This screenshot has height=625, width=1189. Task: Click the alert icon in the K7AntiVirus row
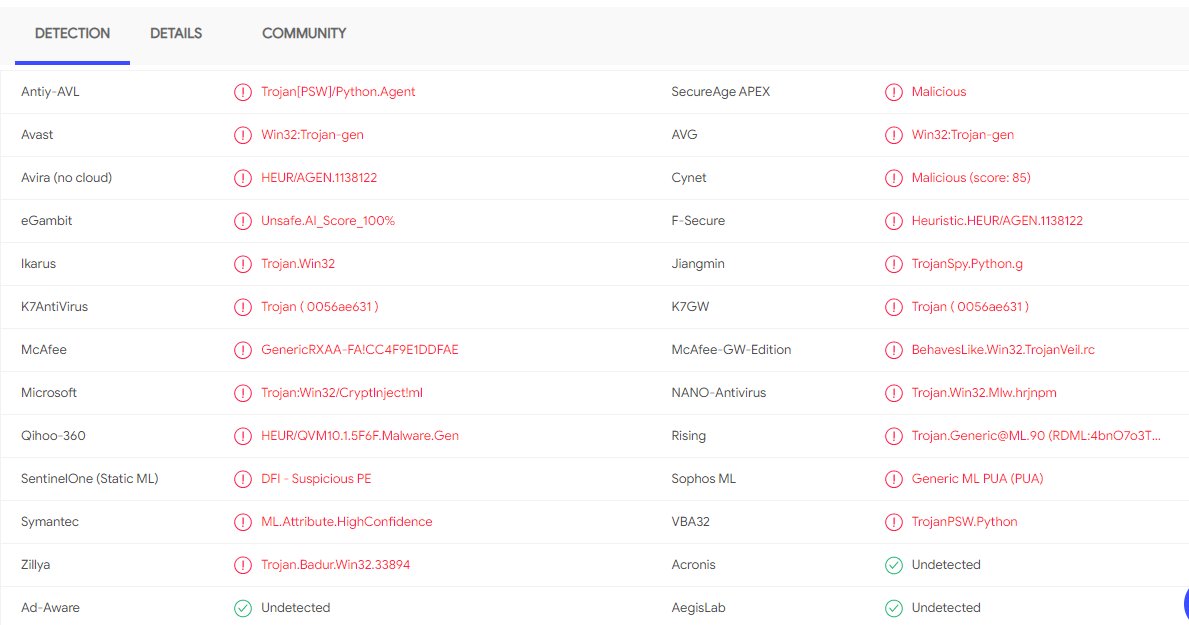(x=243, y=307)
